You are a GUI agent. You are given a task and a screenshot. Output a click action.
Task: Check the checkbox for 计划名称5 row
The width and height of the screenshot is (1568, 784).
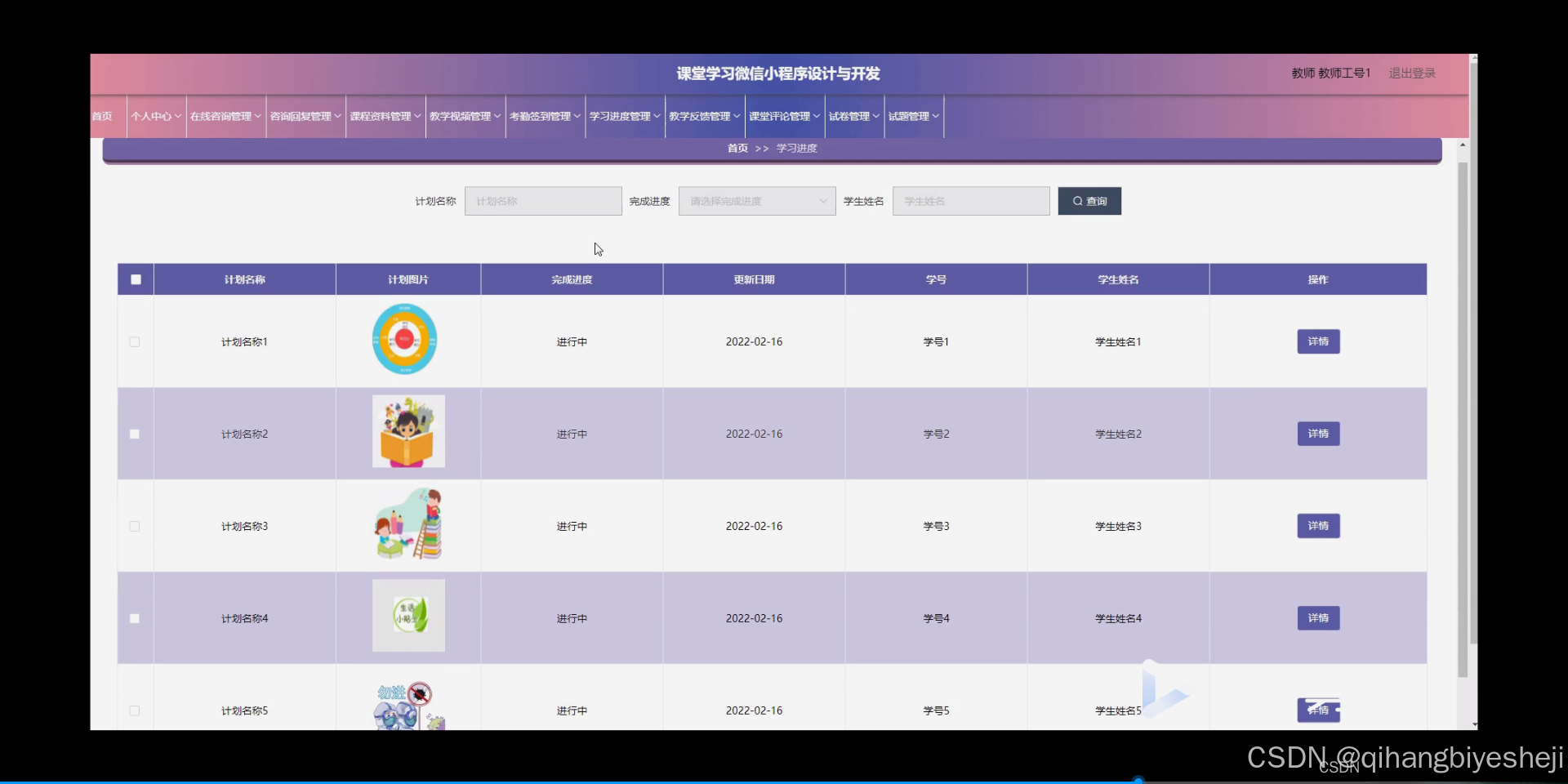coord(135,710)
